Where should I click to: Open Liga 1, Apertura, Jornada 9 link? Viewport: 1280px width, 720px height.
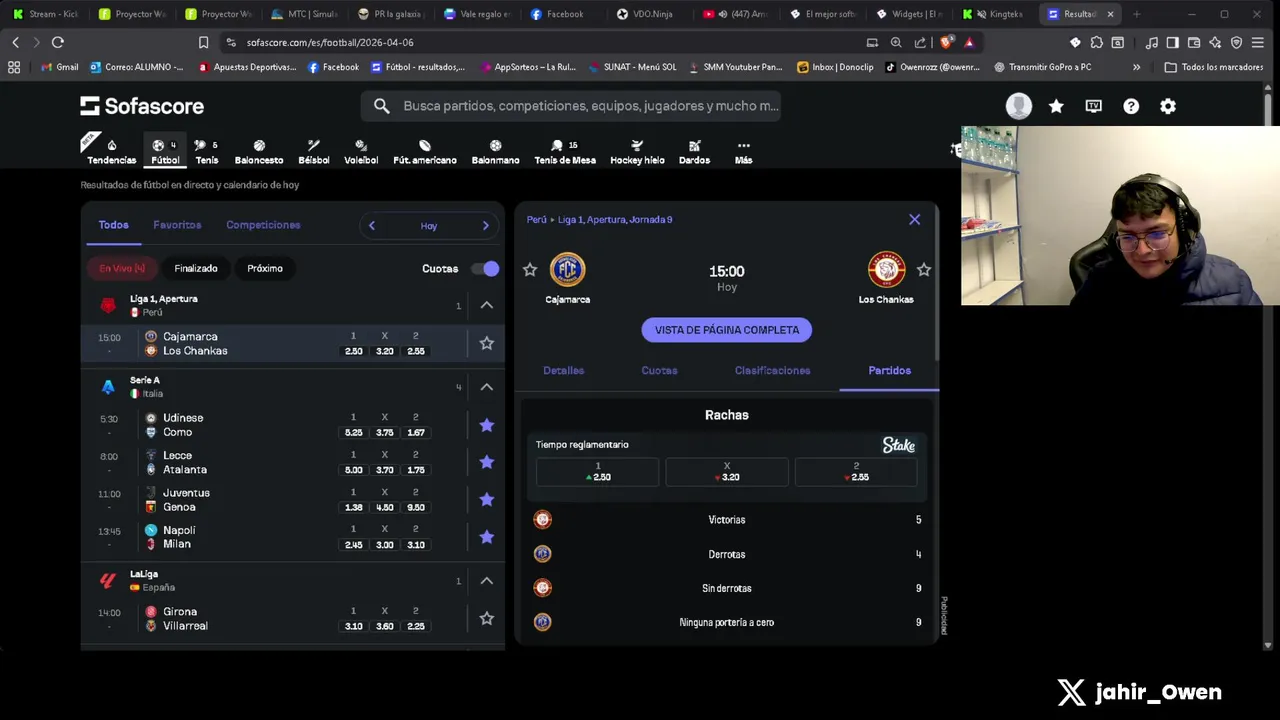click(x=615, y=219)
